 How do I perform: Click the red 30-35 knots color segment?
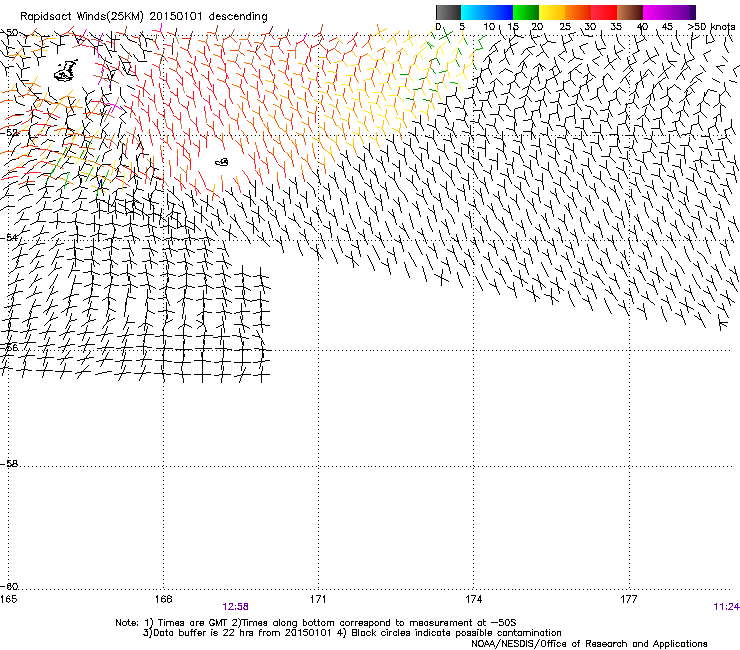(604, 12)
